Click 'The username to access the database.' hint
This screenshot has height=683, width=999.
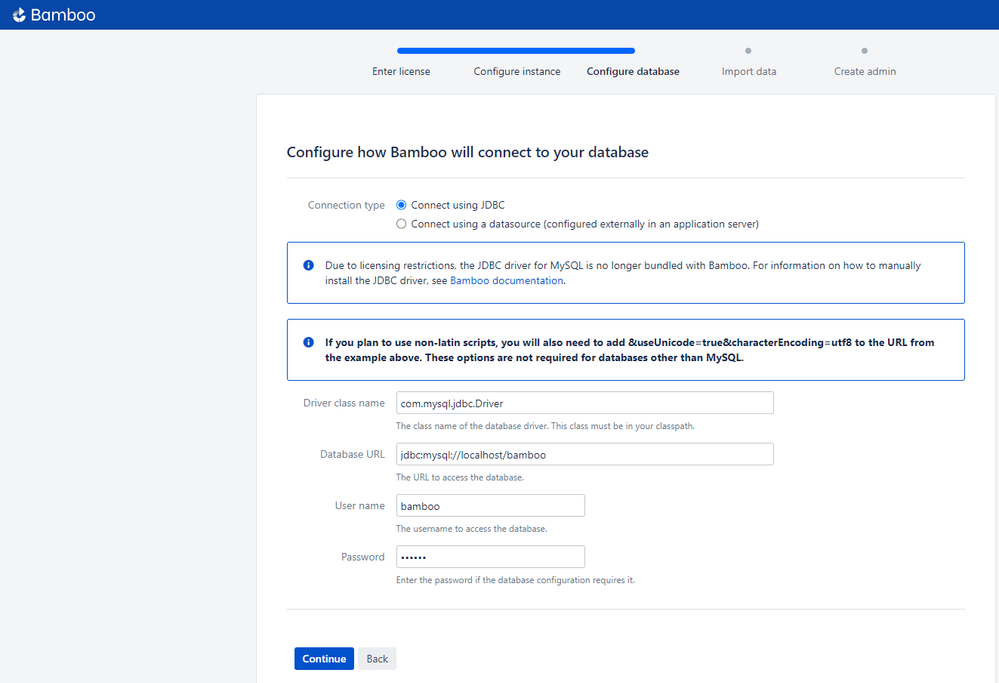pyautogui.click(x=471, y=529)
